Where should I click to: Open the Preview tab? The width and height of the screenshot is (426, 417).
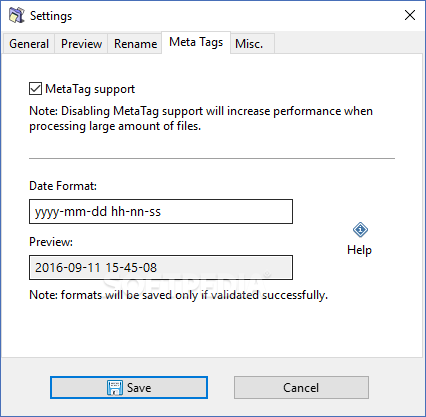[x=81, y=44]
